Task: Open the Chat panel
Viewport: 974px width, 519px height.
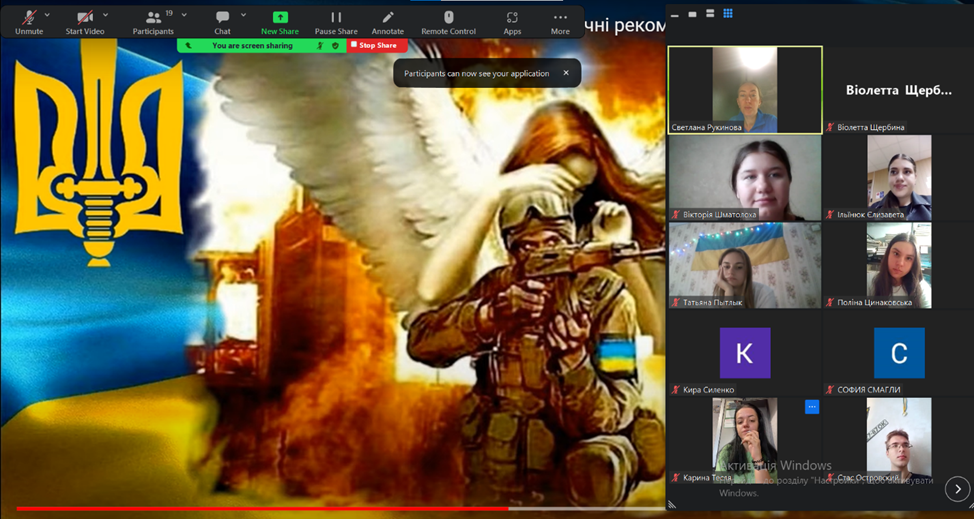Action: click(x=222, y=22)
